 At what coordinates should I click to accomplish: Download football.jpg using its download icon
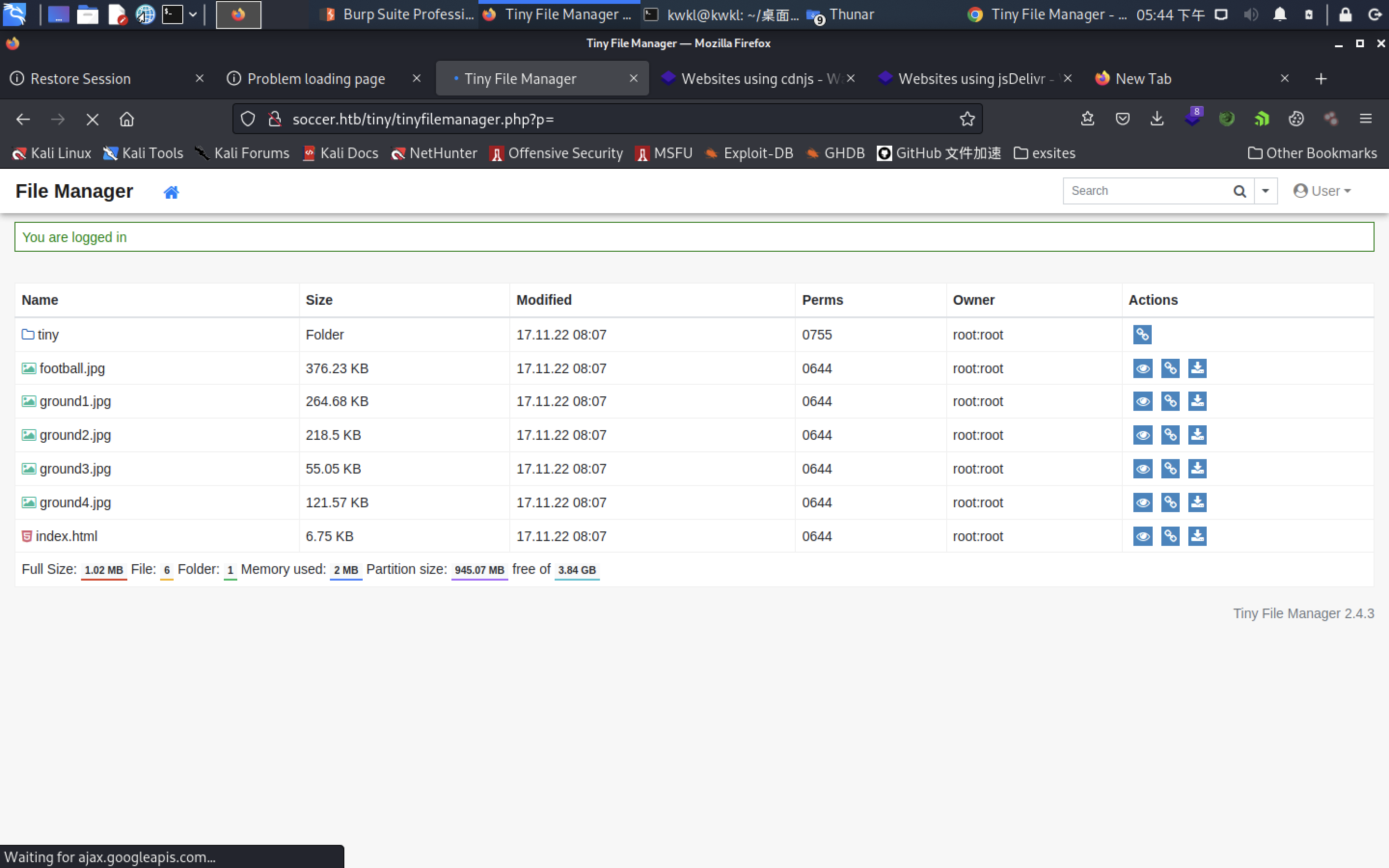pos(1197,368)
